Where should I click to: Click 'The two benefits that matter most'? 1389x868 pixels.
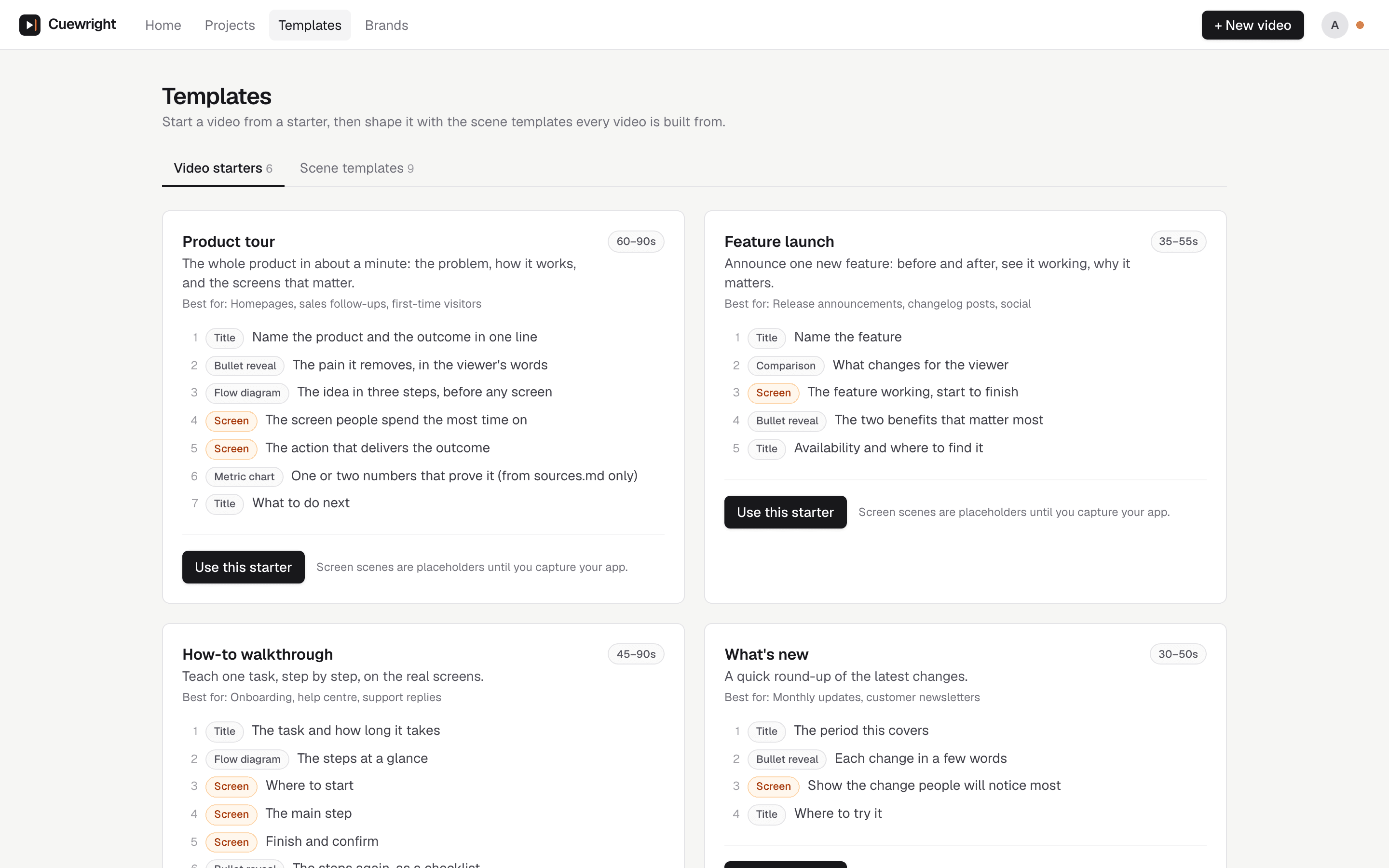pyautogui.click(x=939, y=420)
